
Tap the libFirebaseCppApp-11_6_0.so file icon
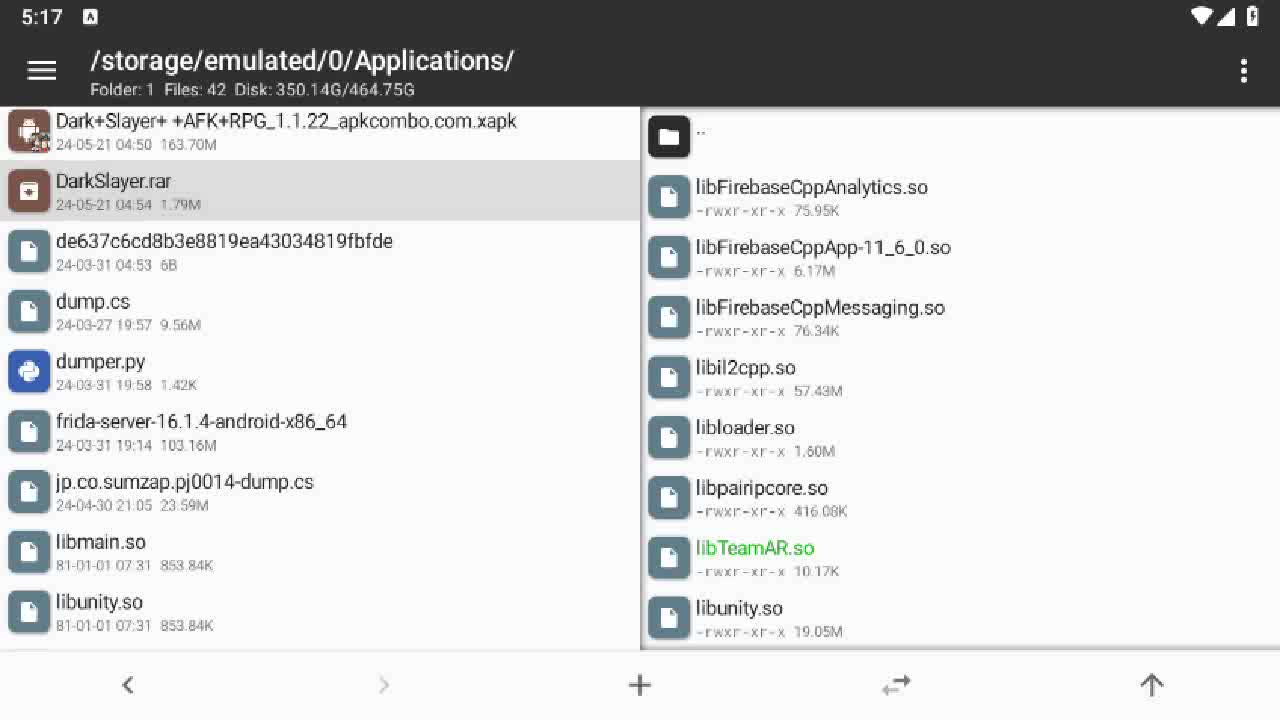click(669, 257)
